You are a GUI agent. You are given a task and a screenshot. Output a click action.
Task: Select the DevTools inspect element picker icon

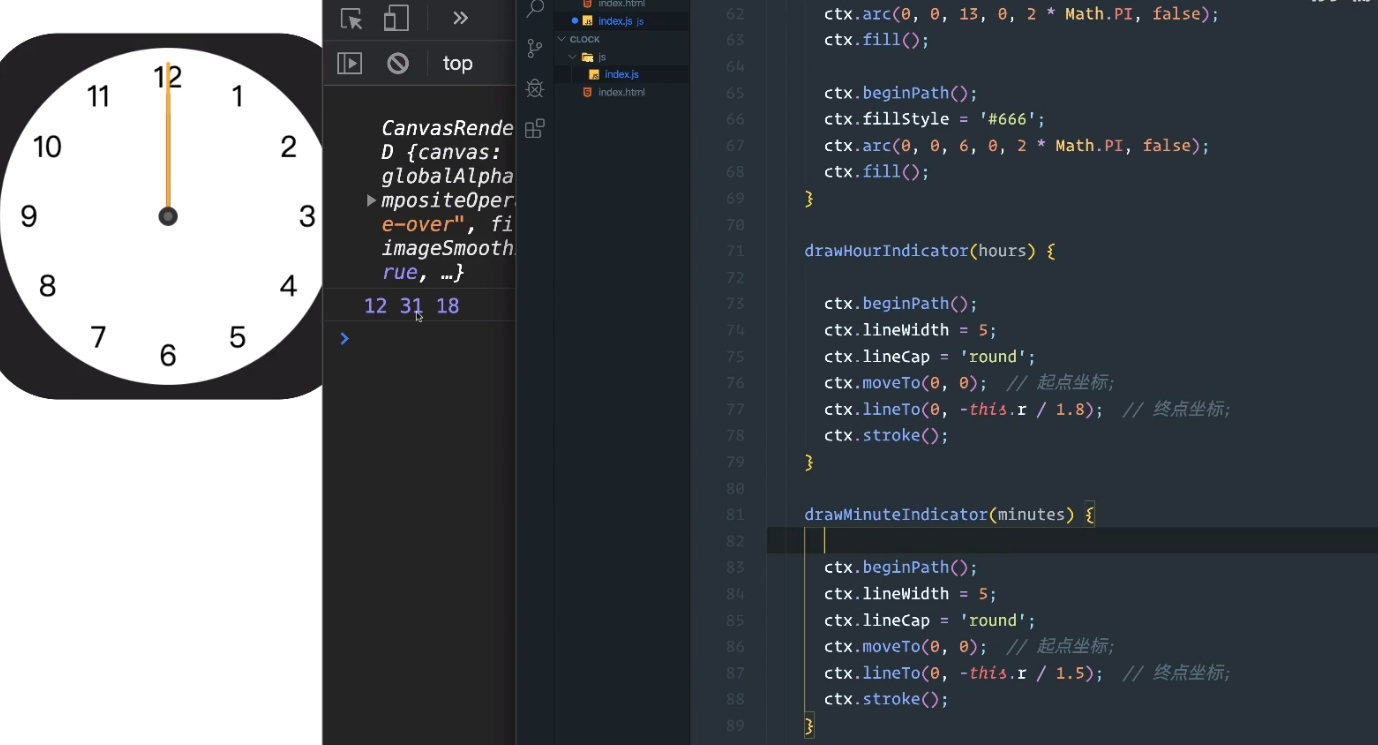click(x=351, y=18)
